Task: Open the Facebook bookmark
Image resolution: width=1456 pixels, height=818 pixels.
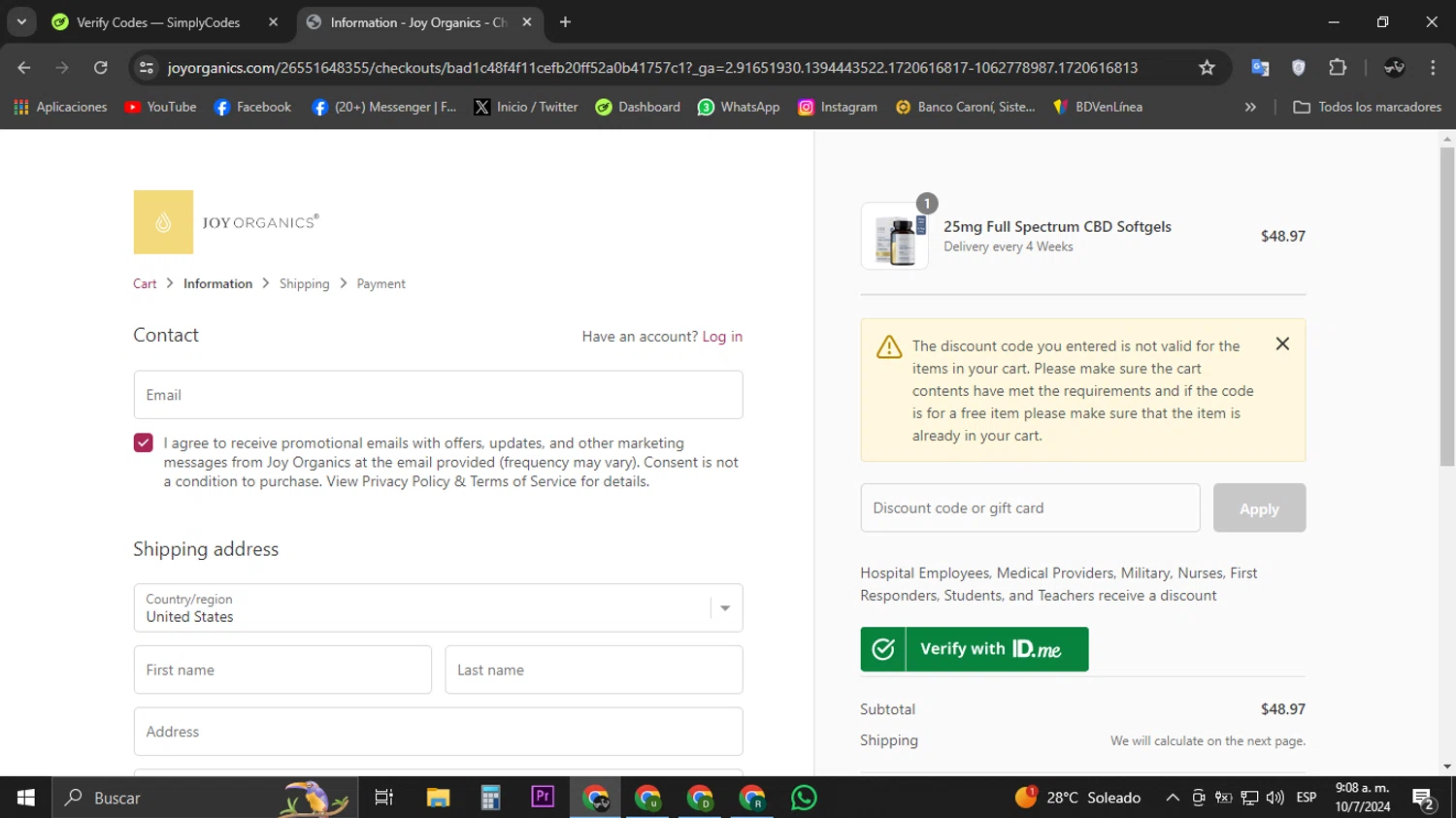Action: click(252, 107)
